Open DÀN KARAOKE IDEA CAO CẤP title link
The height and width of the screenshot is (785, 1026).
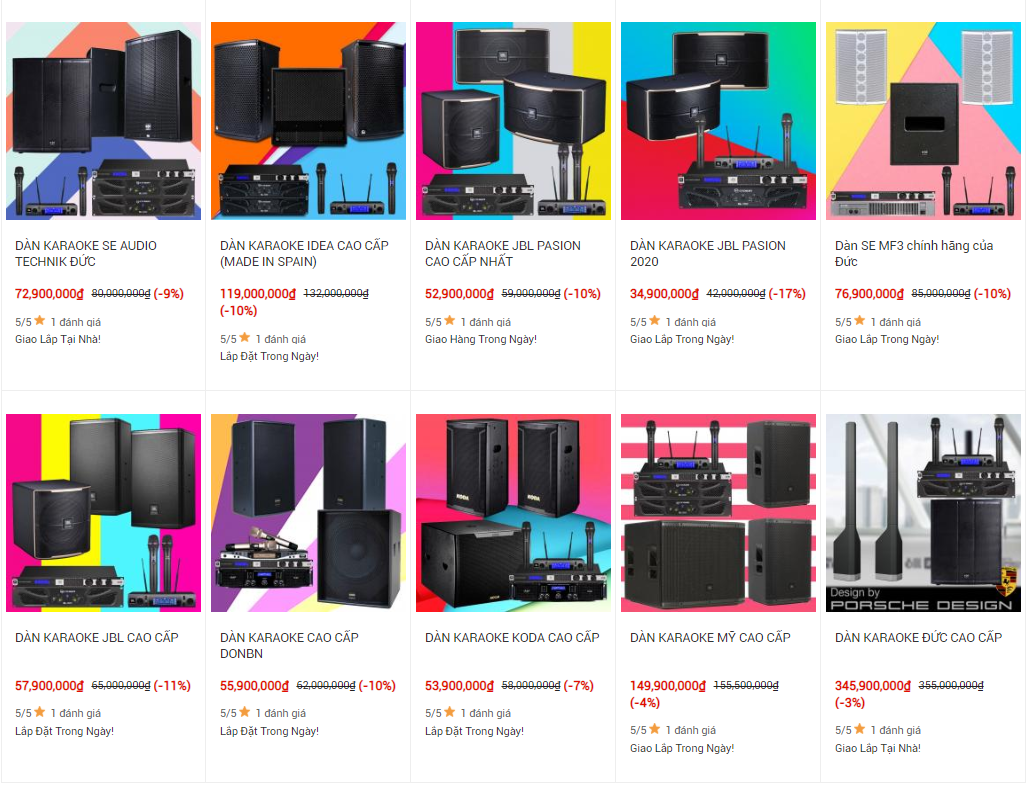(304, 254)
